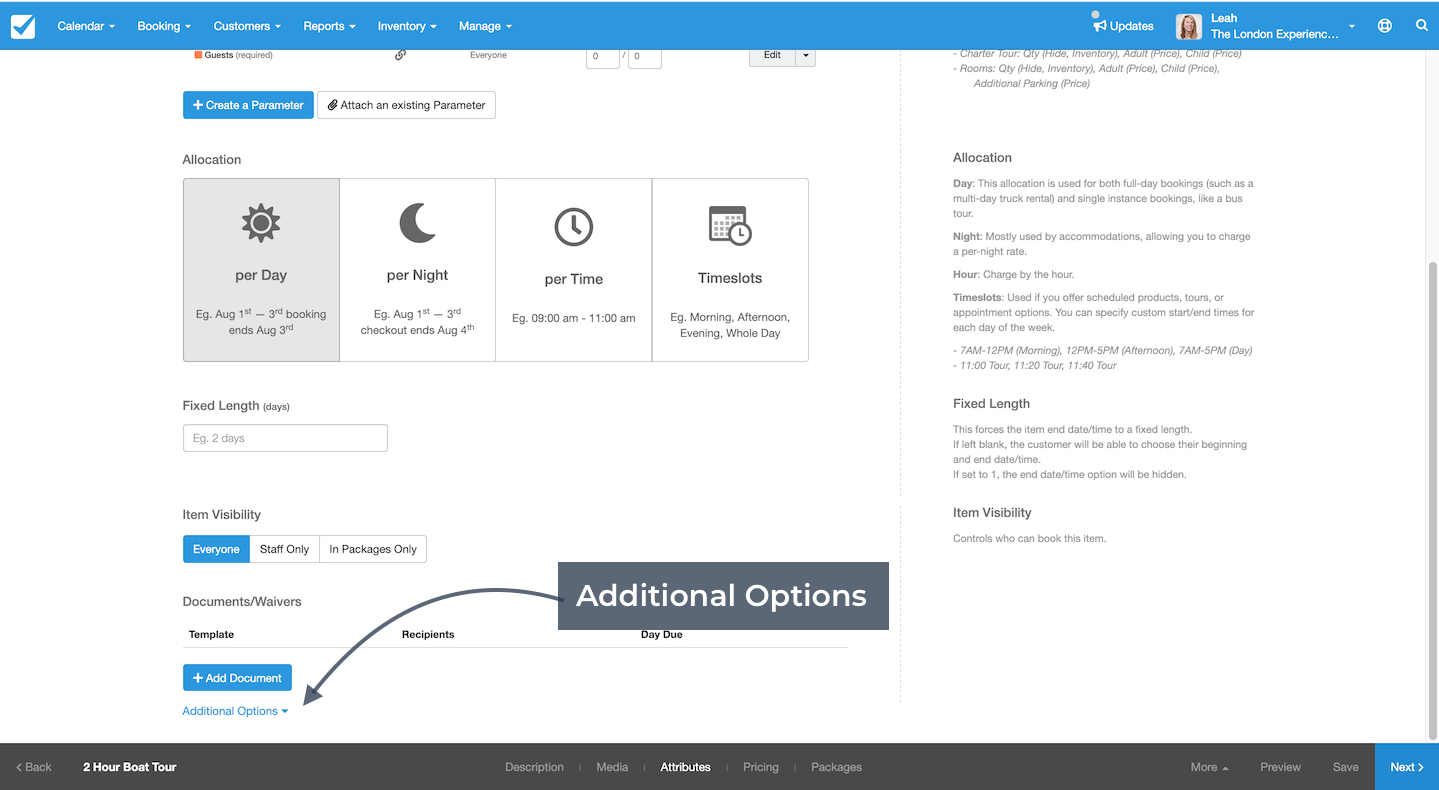1439x790 pixels.
Task: Open the Customers dropdown menu
Action: pyautogui.click(x=247, y=26)
